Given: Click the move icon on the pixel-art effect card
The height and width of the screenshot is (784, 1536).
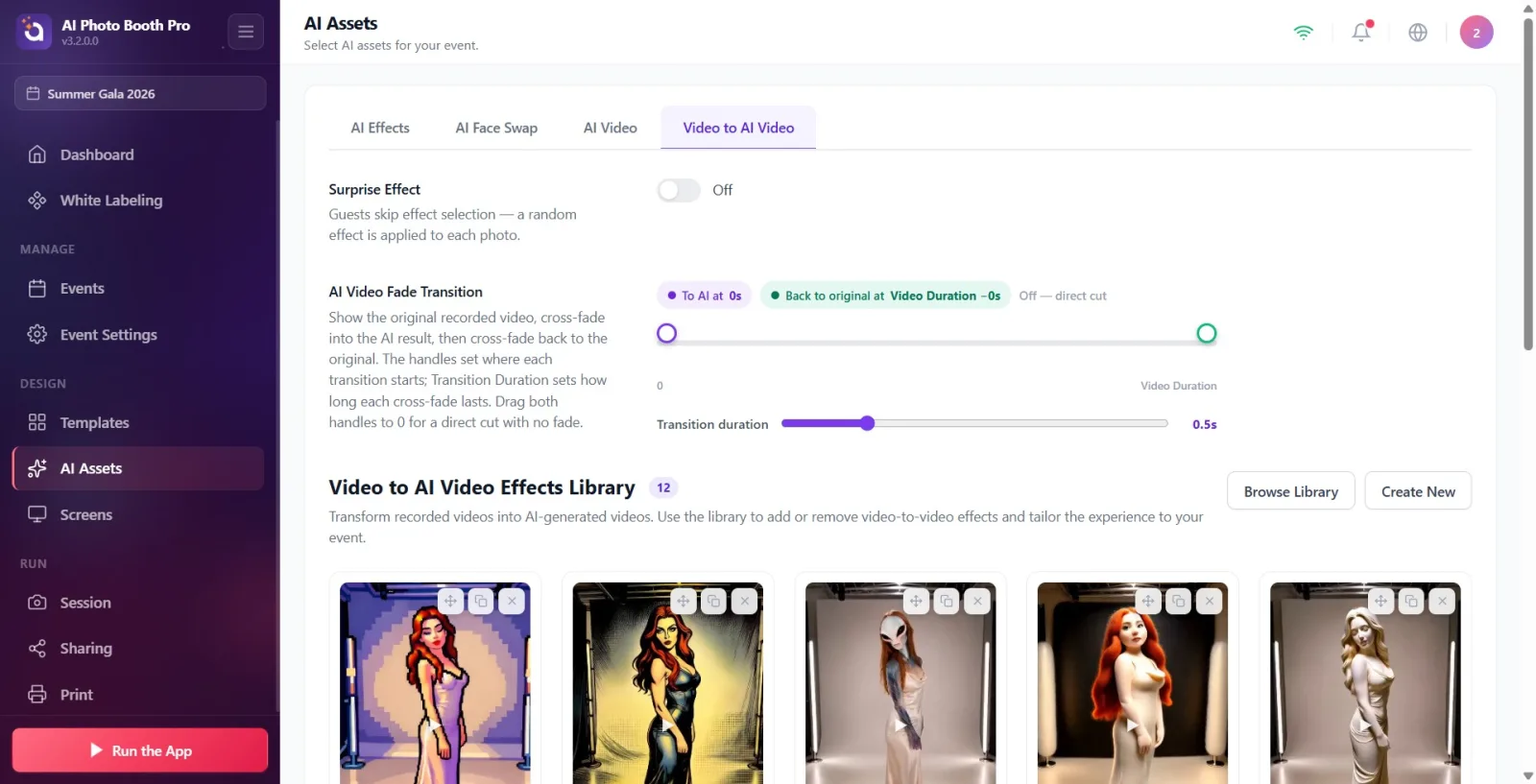Looking at the screenshot, I should point(450,601).
